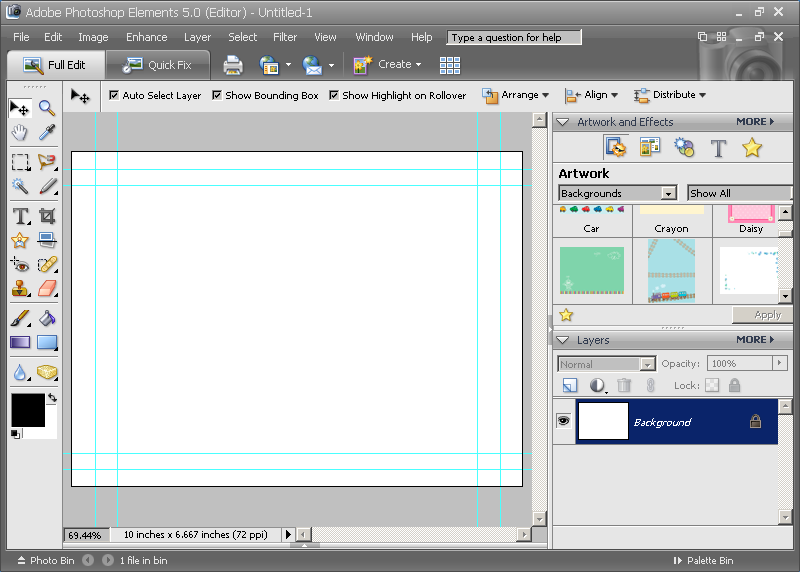Open the Create dropdown menu
This screenshot has height=572, width=800.
(x=388, y=65)
